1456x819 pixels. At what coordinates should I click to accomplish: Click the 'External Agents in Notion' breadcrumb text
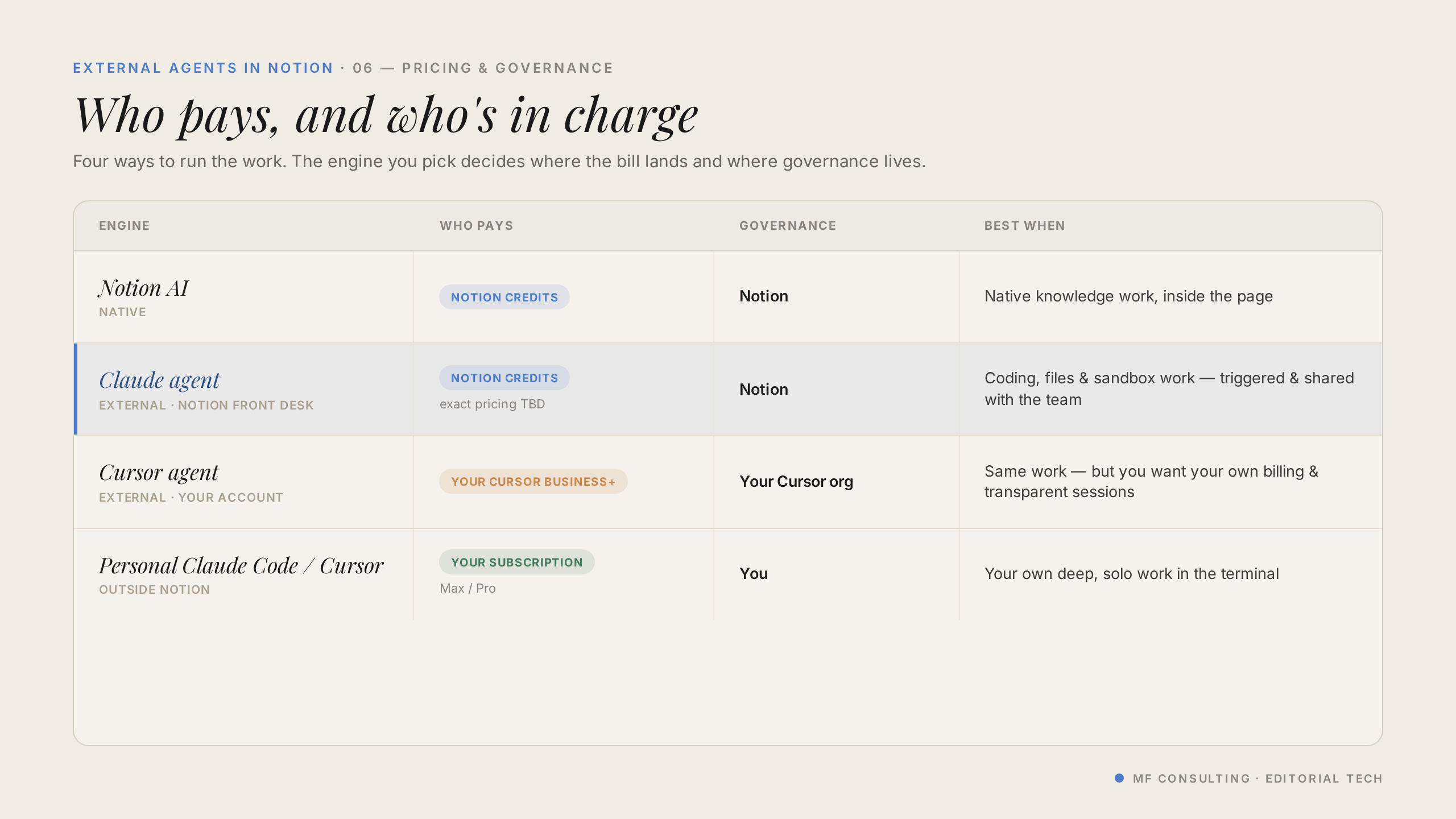[202, 68]
